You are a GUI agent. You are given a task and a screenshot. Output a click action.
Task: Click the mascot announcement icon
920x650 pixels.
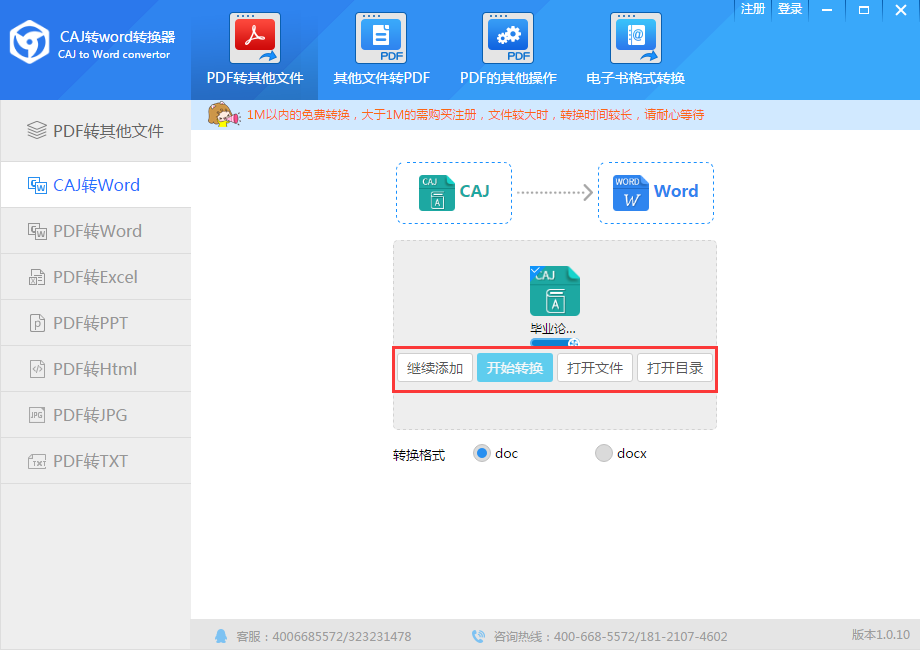coord(224,114)
